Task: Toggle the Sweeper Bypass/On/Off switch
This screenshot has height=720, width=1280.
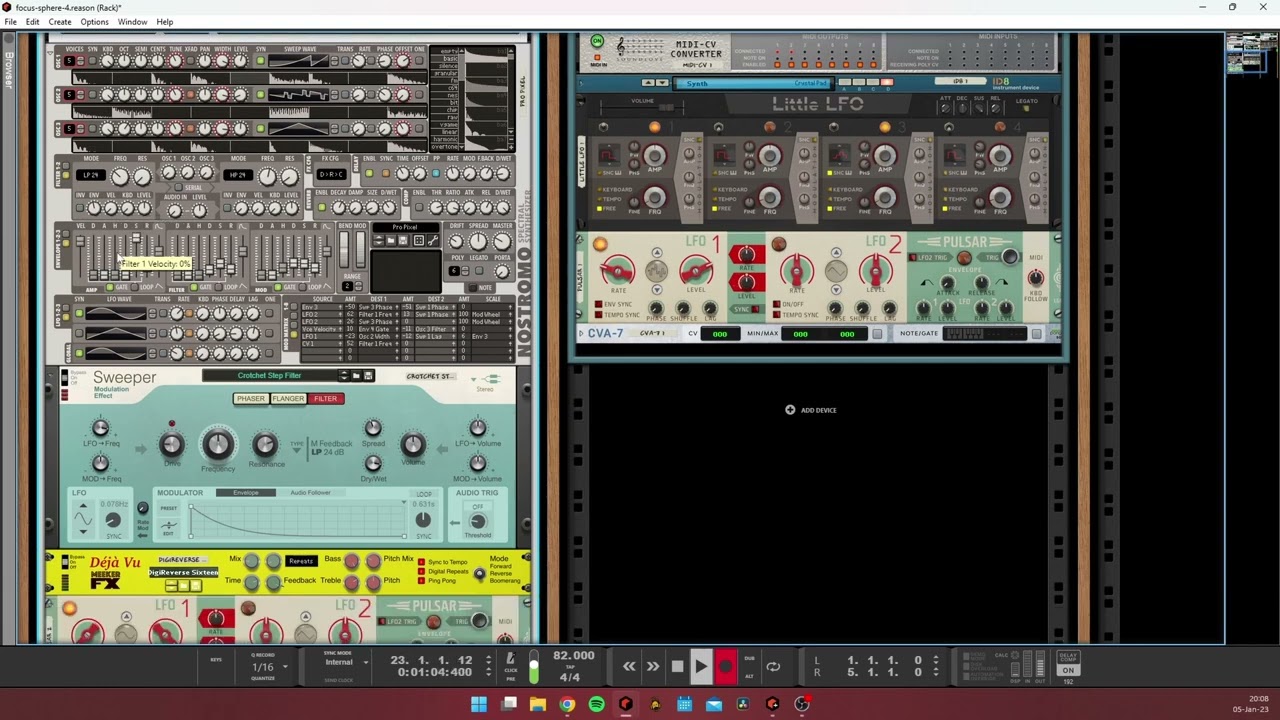Action: (x=65, y=378)
